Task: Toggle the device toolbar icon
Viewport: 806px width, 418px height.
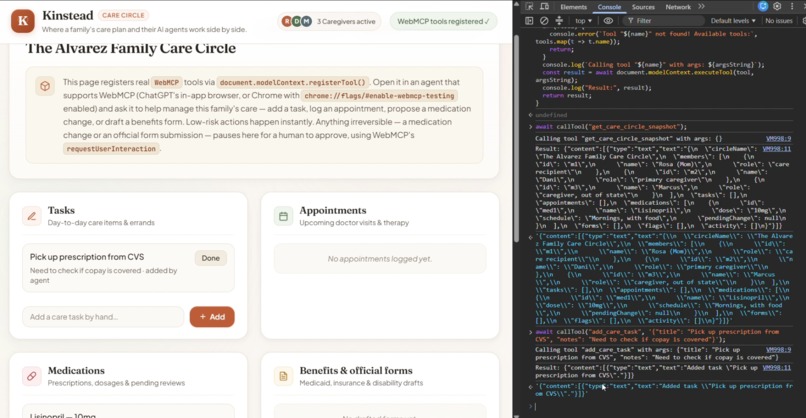Action: pos(544,7)
